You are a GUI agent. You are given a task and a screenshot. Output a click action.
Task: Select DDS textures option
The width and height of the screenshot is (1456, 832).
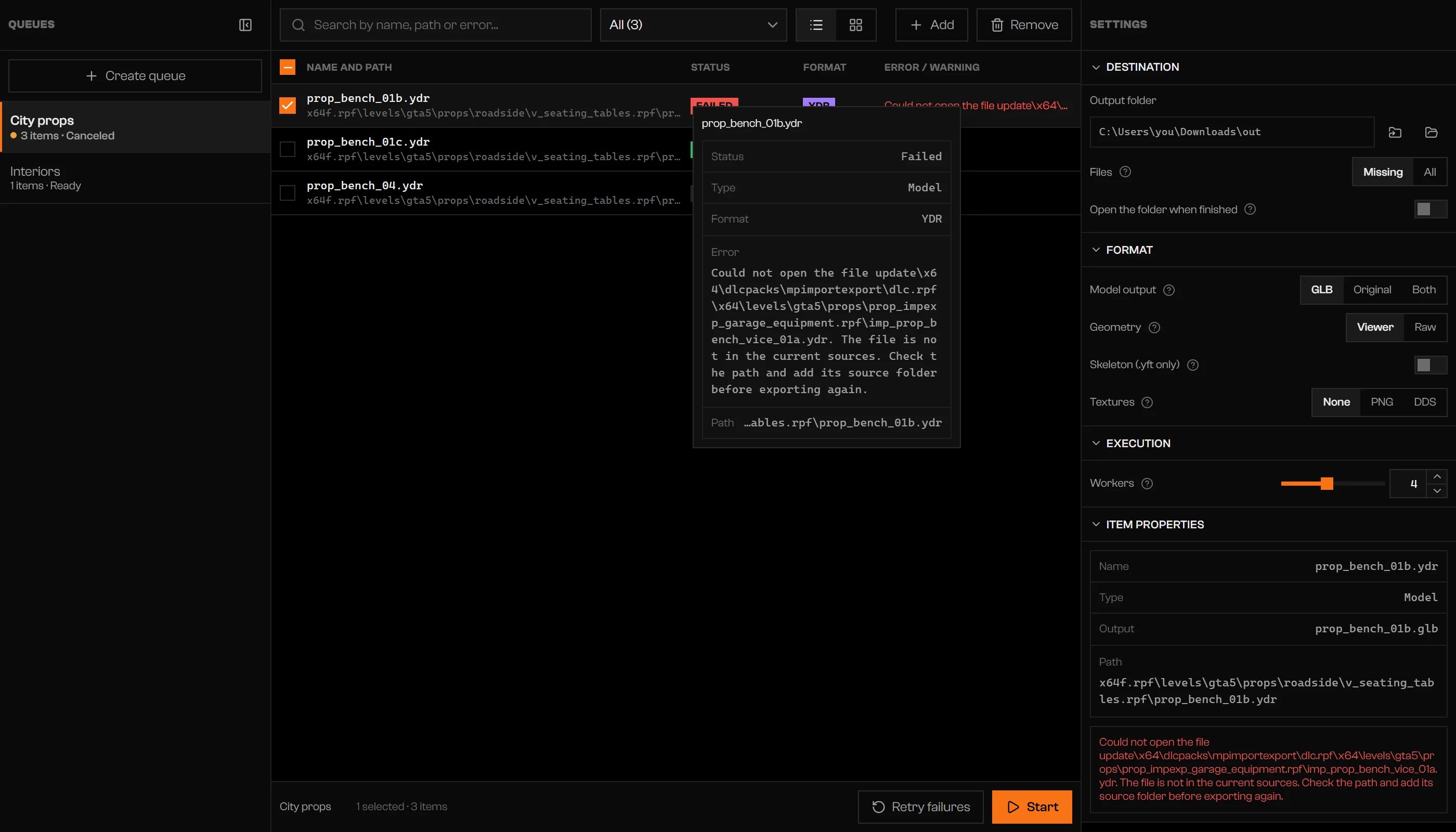pyautogui.click(x=1425, y=402)
